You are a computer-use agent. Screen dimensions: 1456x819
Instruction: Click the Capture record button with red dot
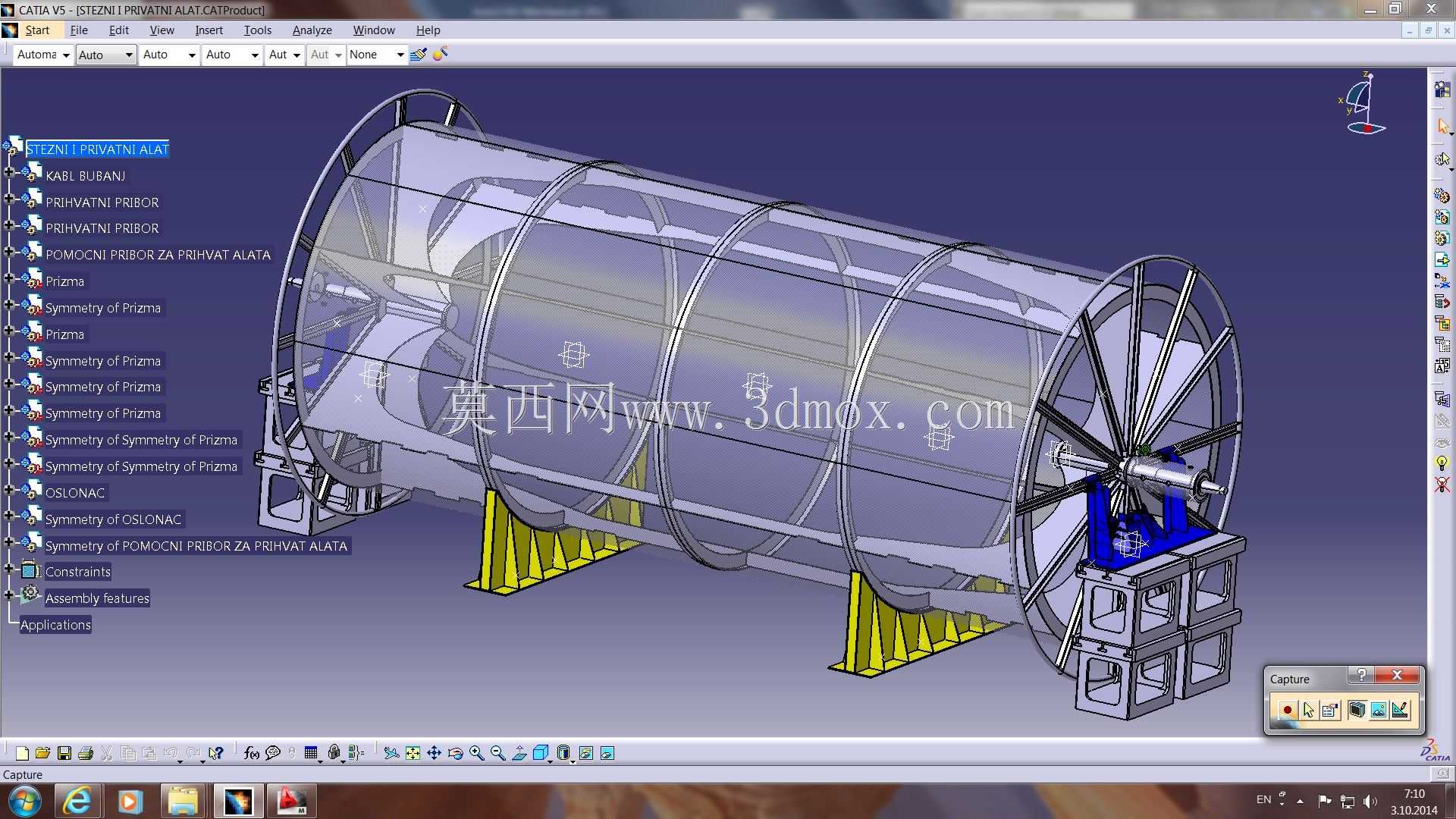pyautogui.click(x=1287, y=710)
